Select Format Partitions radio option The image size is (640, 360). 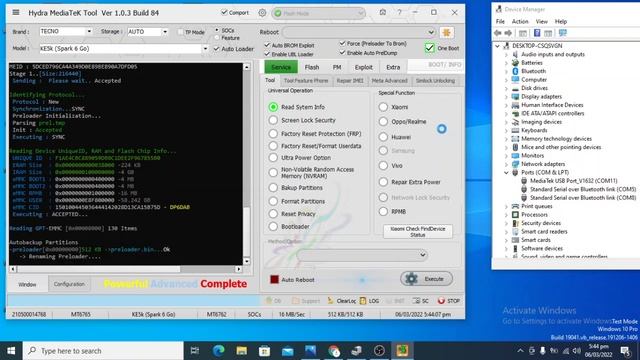tap(273, 201)
